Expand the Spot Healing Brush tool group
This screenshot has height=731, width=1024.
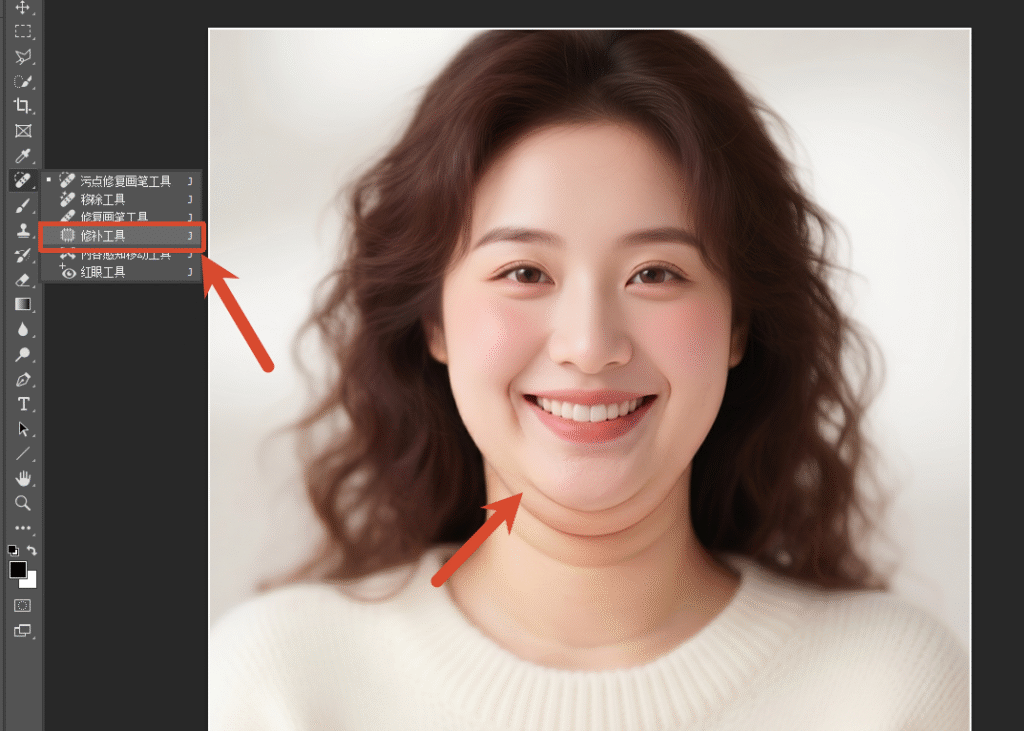[x=22, y=180]
